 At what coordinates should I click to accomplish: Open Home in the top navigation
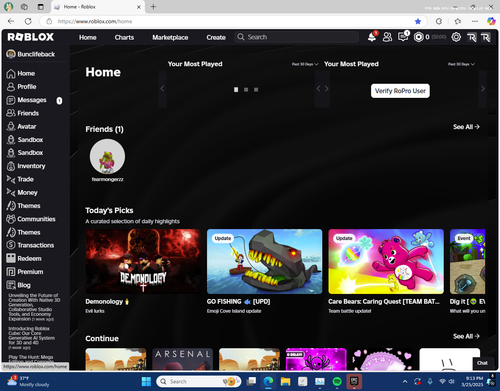coord(88,37)
